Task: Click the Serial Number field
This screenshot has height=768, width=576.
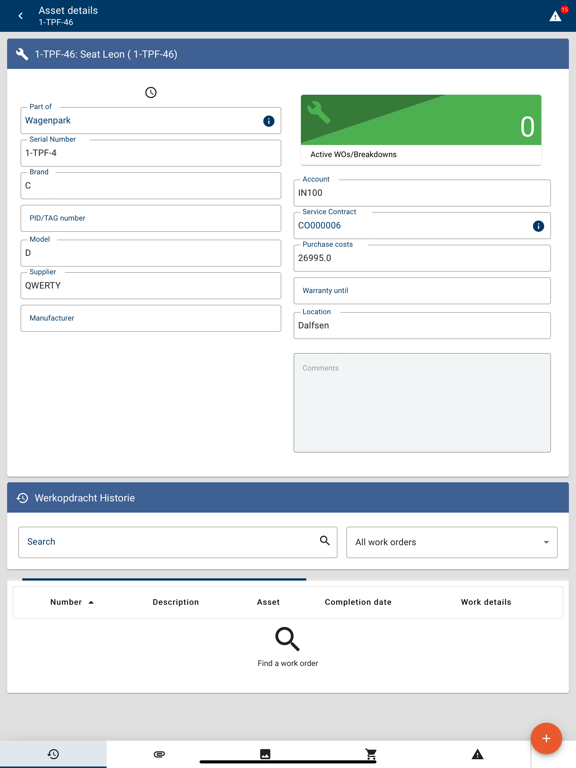Action: [x=151, y=153]
